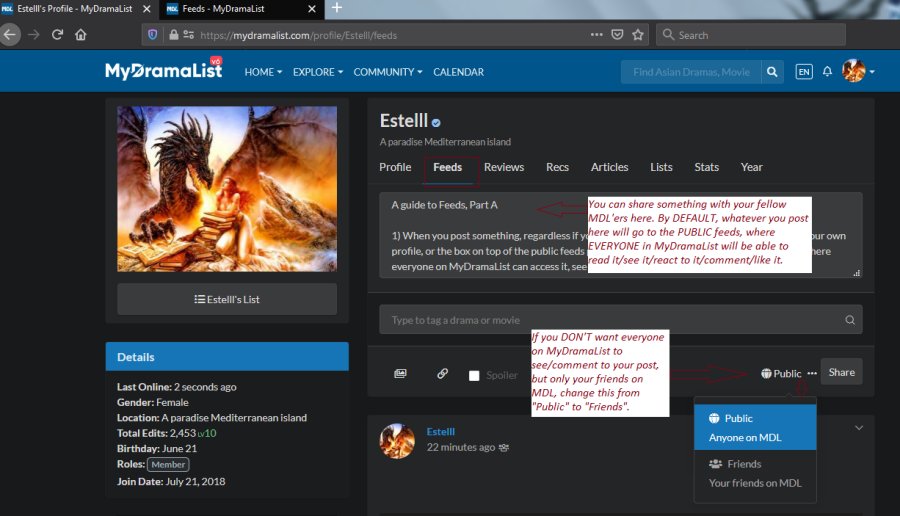Open the Recs tab
This screenshot has height=516, width=900.
[557, 167]
